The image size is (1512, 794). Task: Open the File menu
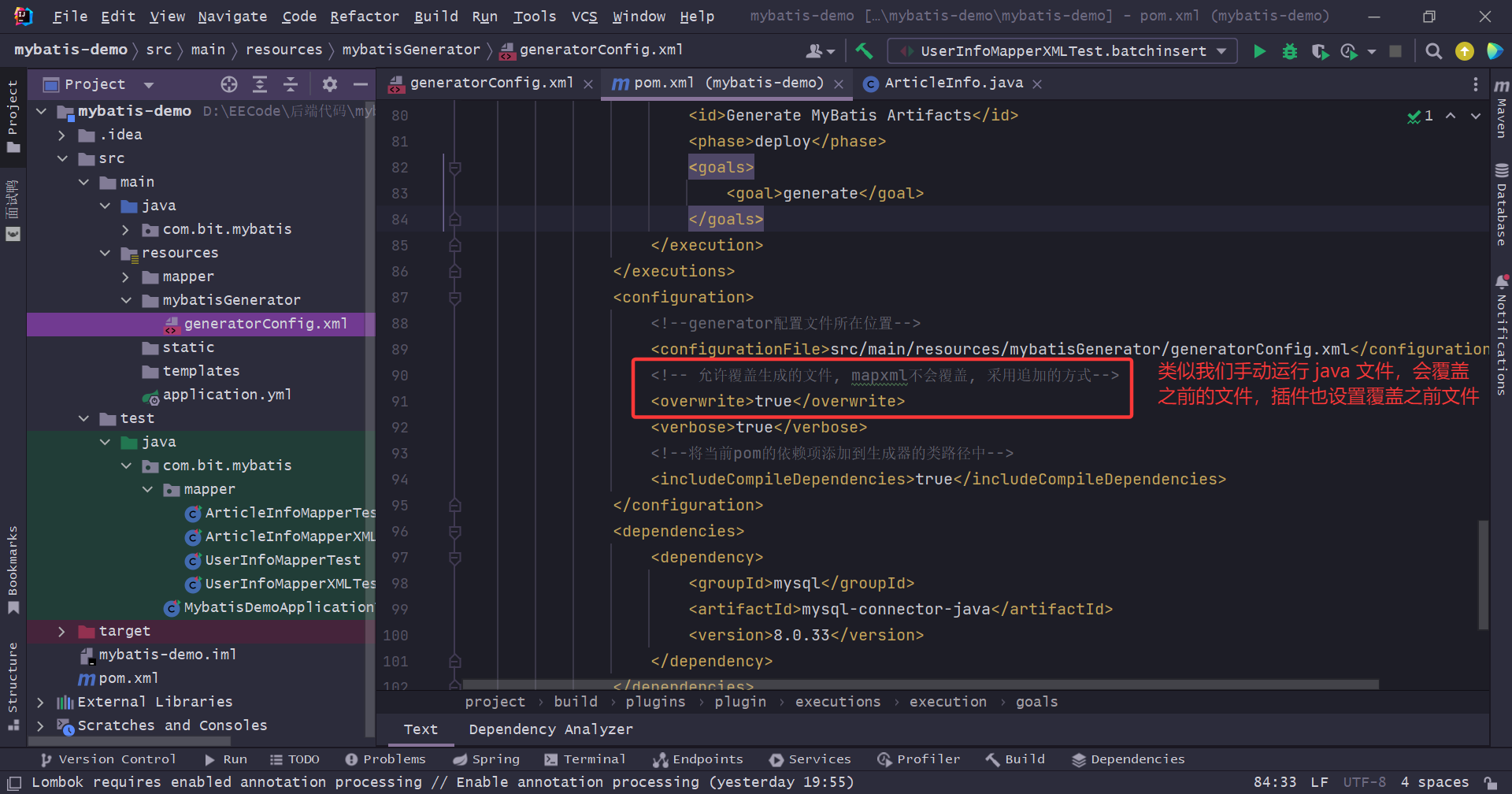click(70, 16)
